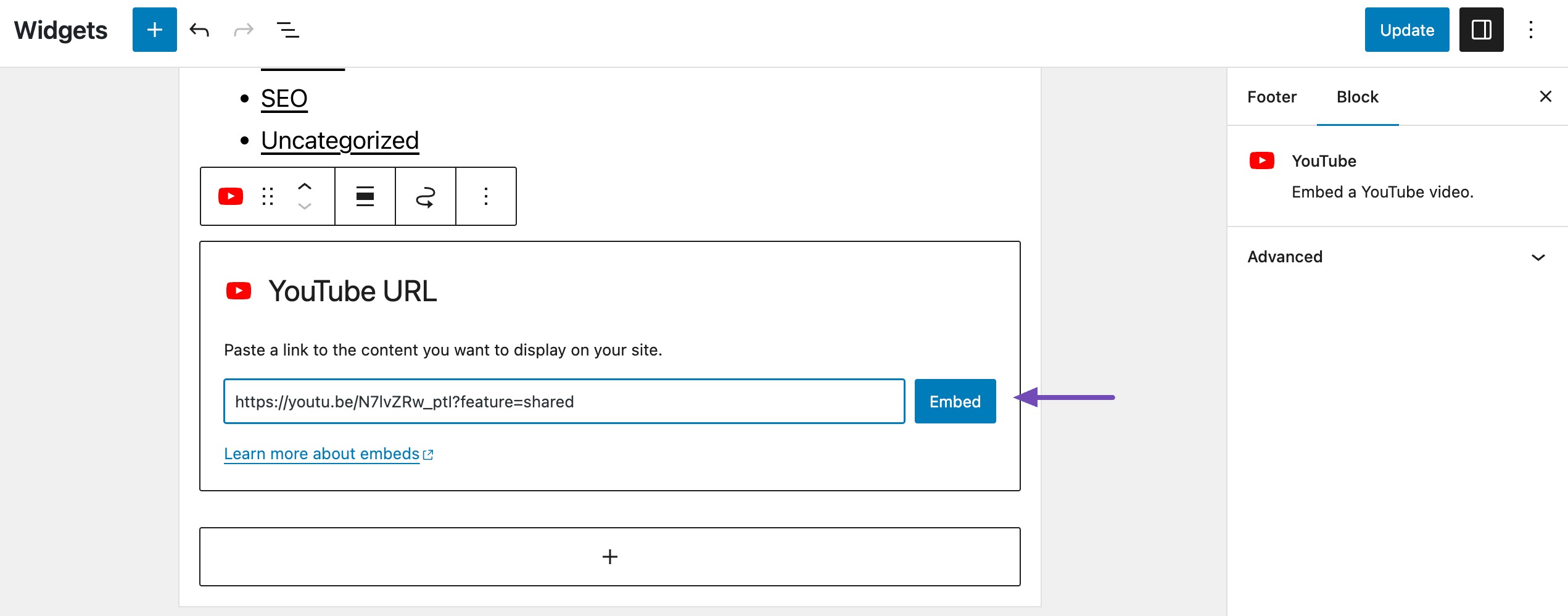Open the top-bar options menu

[1530, 30]
